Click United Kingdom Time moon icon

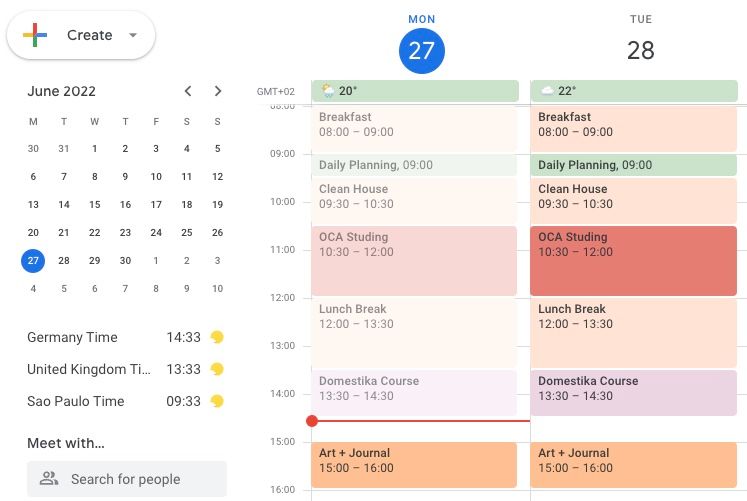point(216,369)
